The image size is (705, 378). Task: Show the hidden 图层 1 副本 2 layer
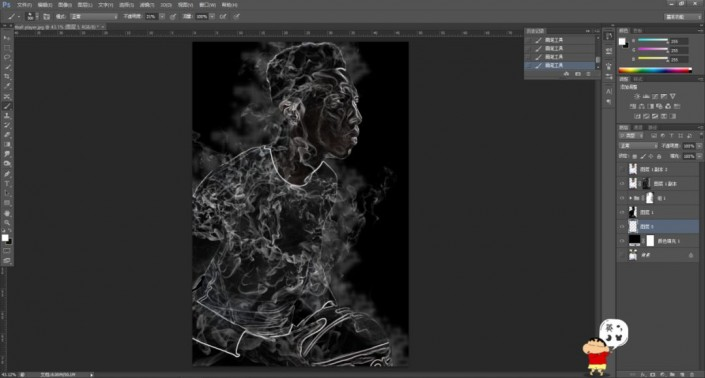click(622, 169)
